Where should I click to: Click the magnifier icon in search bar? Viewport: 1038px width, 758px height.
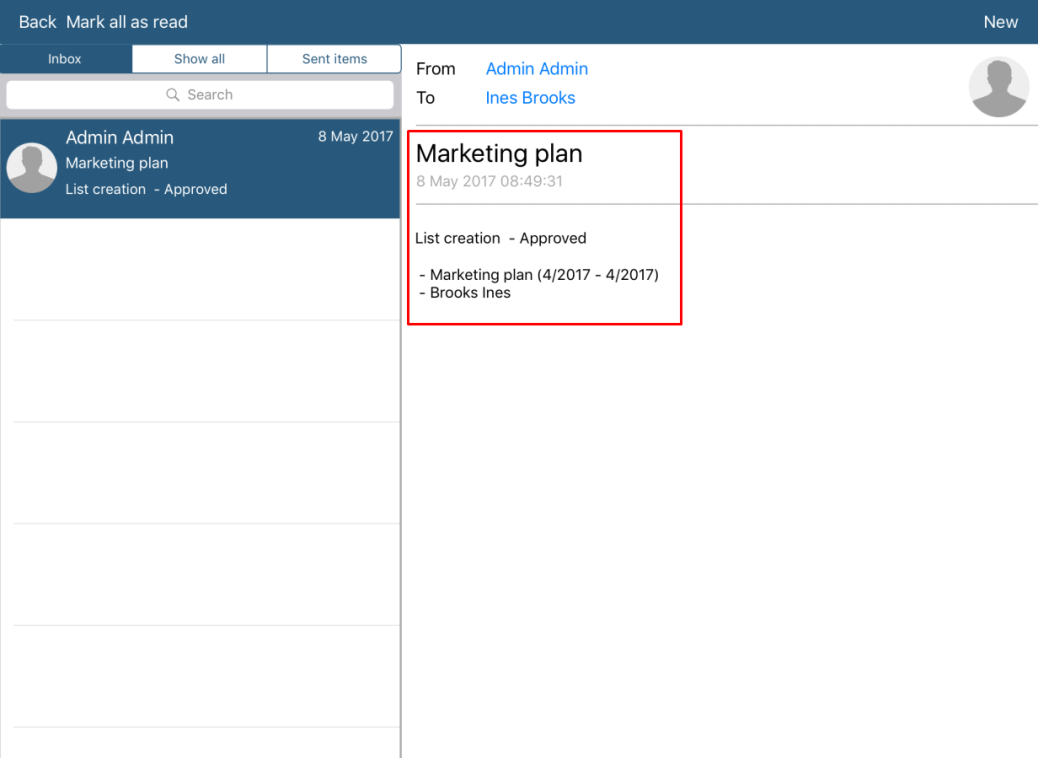[x=173, y=95]
